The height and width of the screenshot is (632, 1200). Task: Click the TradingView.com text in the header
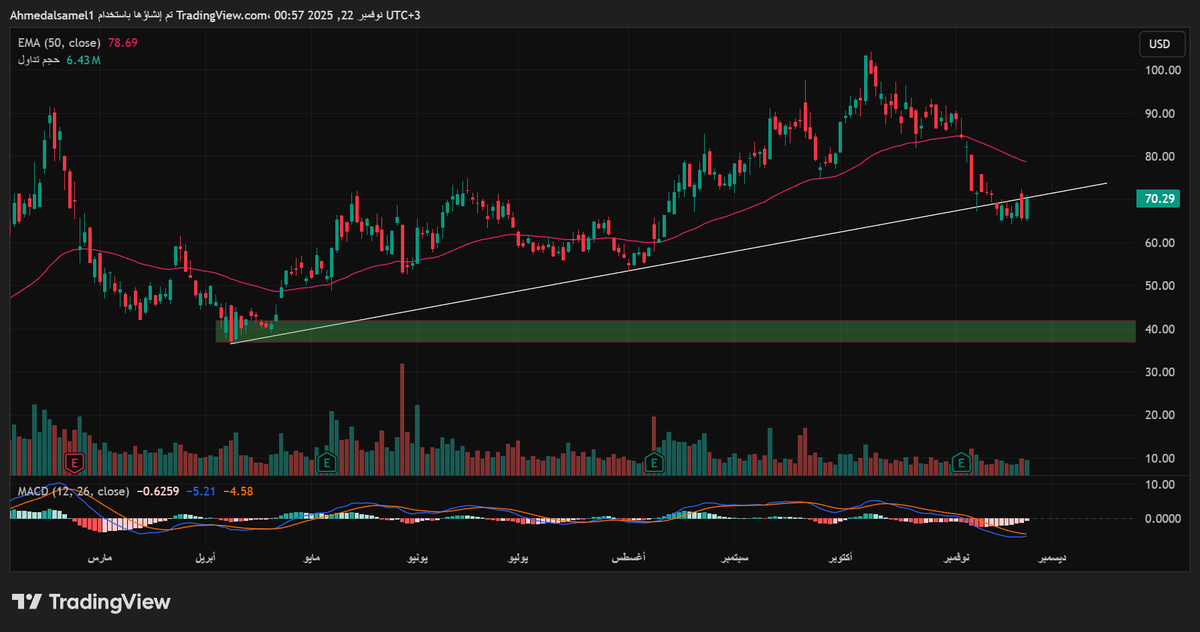click(220, 15)
